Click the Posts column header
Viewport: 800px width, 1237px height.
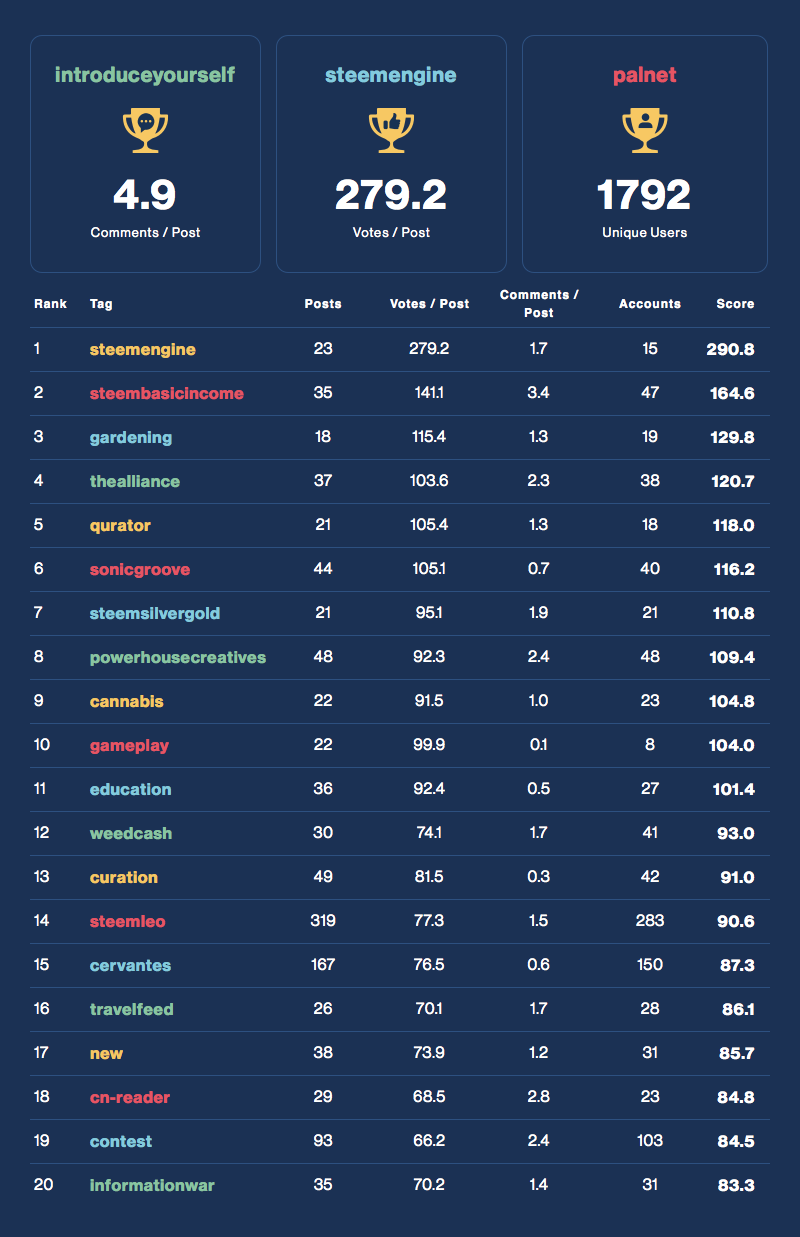(x=323, y=303)
